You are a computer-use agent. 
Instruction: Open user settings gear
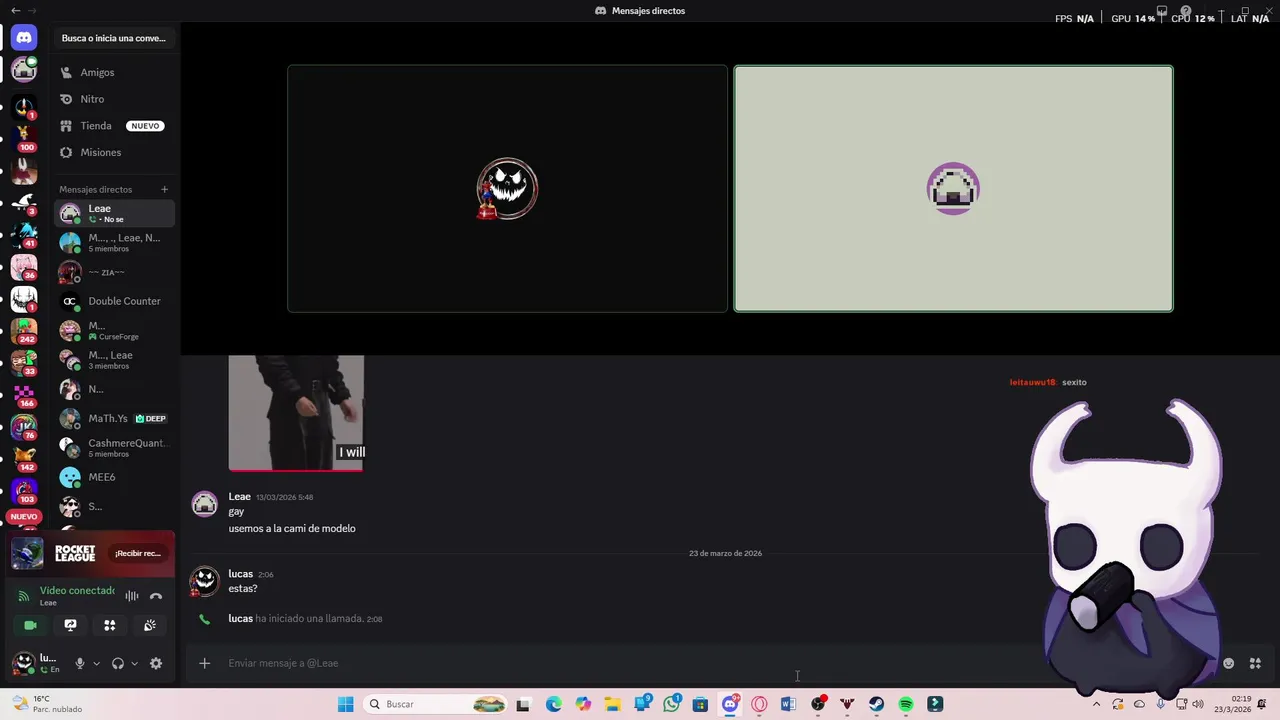coord(156,663)
